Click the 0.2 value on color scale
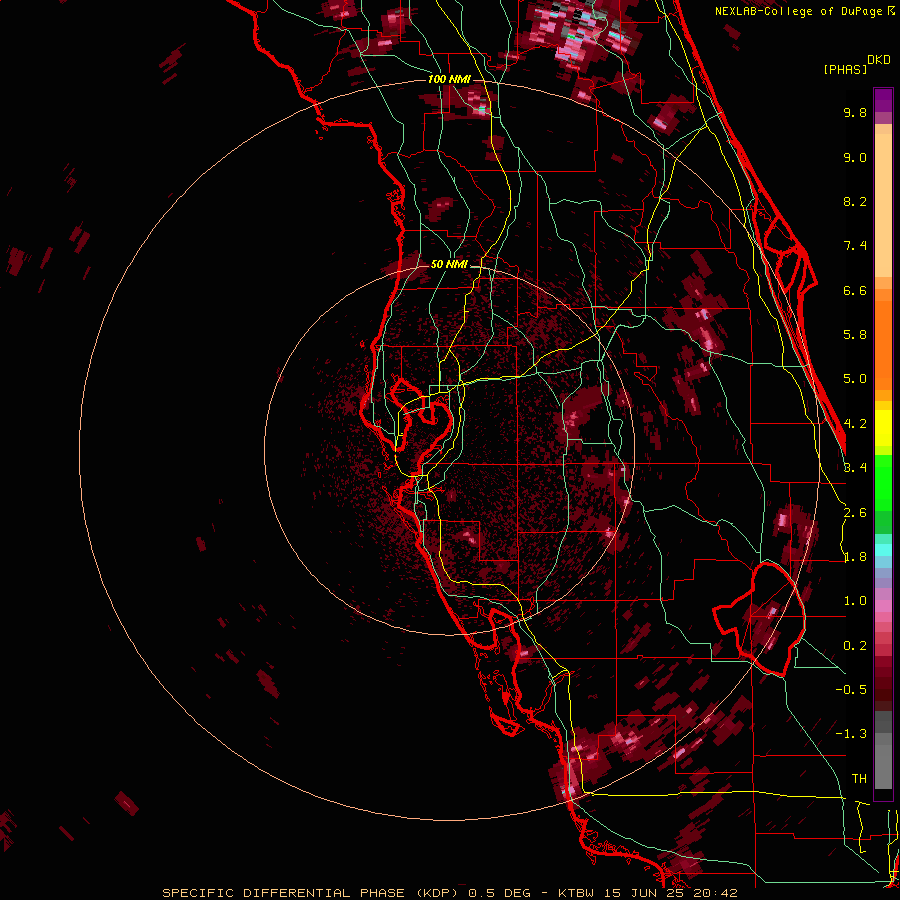 pos(855,646)
